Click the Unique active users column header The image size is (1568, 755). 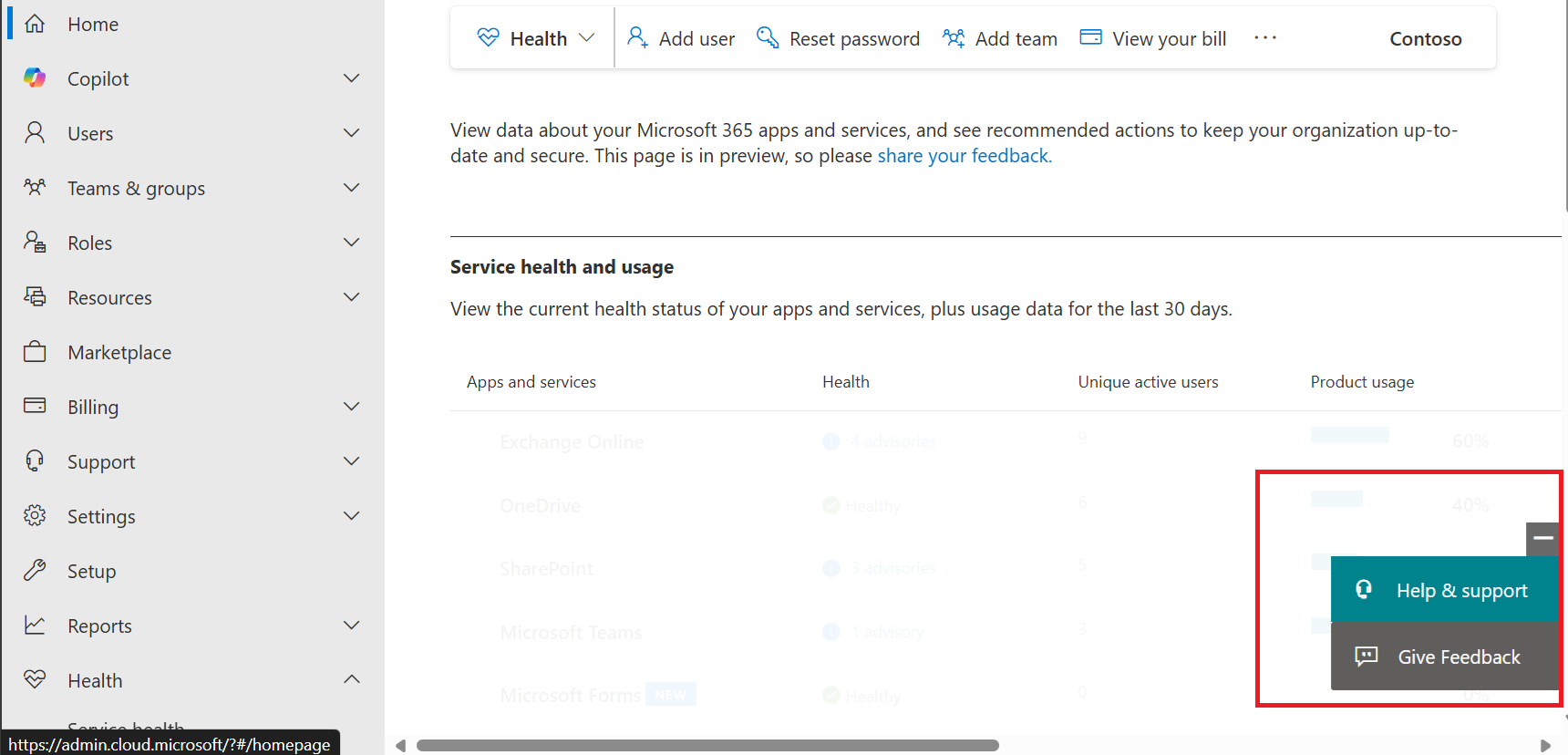[1148, 382]
